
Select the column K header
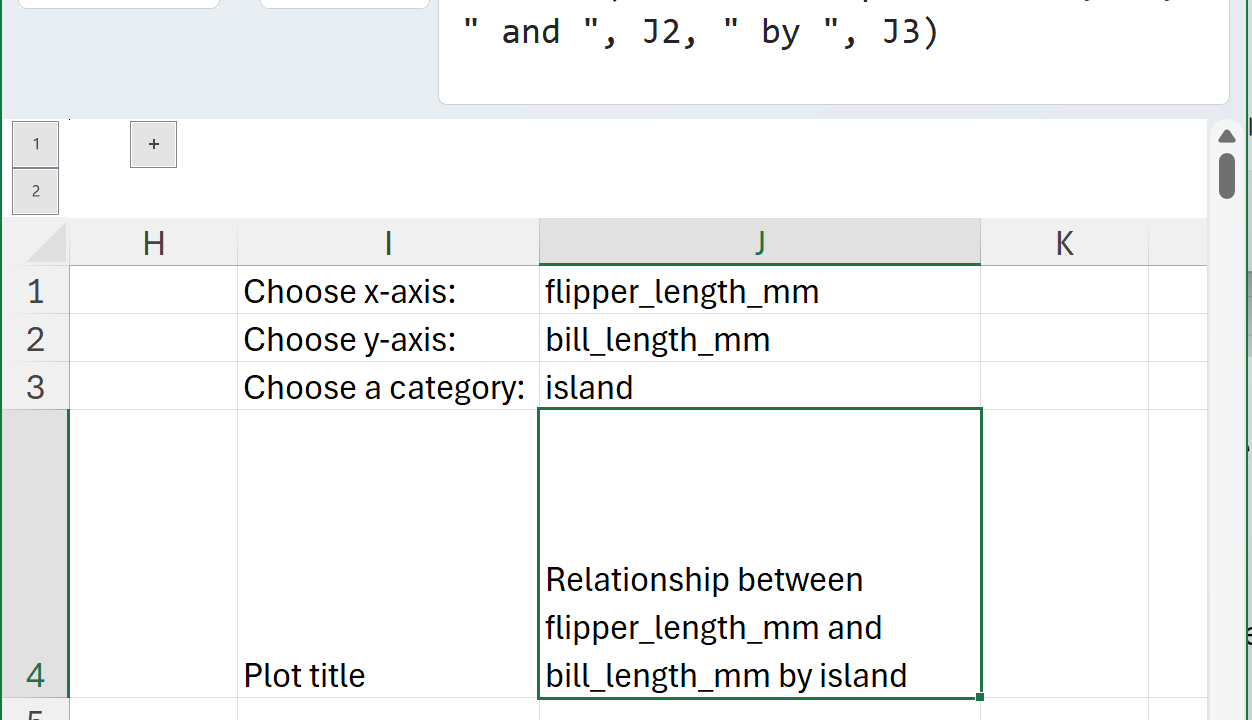tap(1064, 243)
